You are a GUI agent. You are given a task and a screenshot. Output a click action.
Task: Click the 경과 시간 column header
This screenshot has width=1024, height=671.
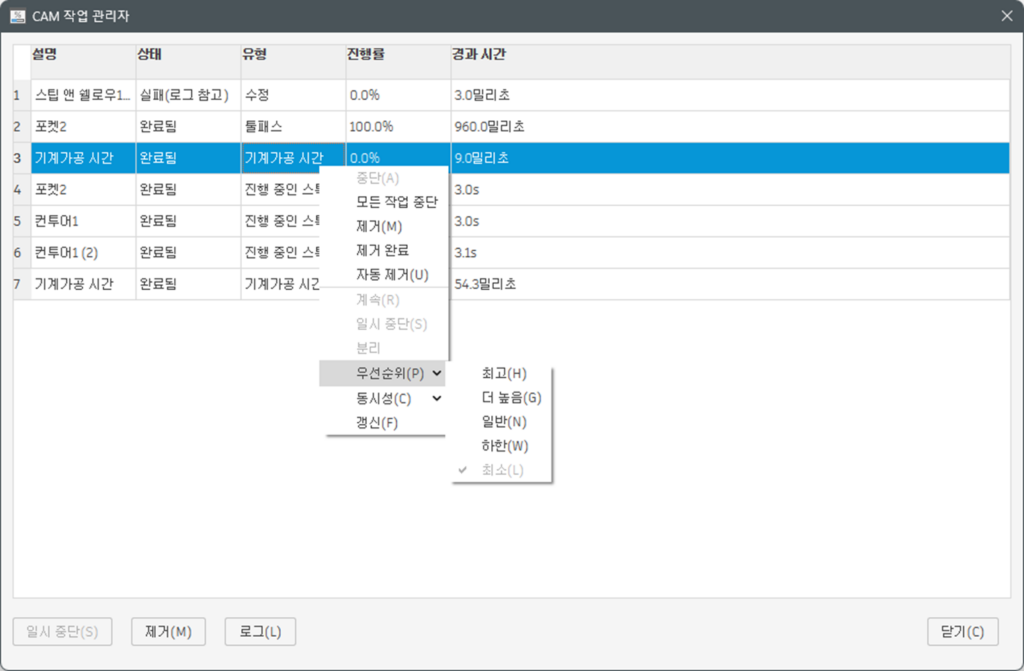[730, 61]
